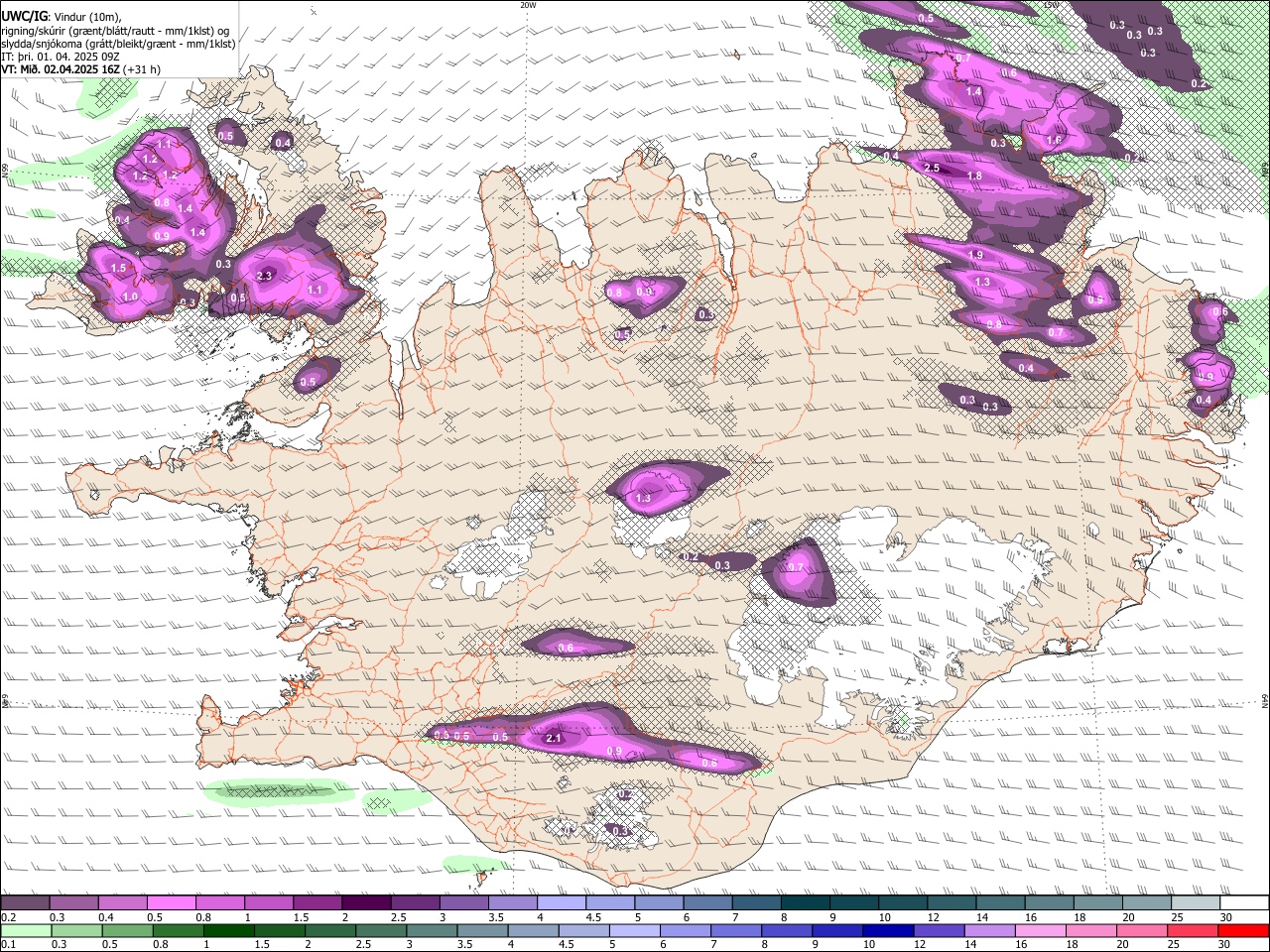Click the top scale swatch between 8 and 9
This screenshot has width=1270, height=952.
(x=806, y=903)
